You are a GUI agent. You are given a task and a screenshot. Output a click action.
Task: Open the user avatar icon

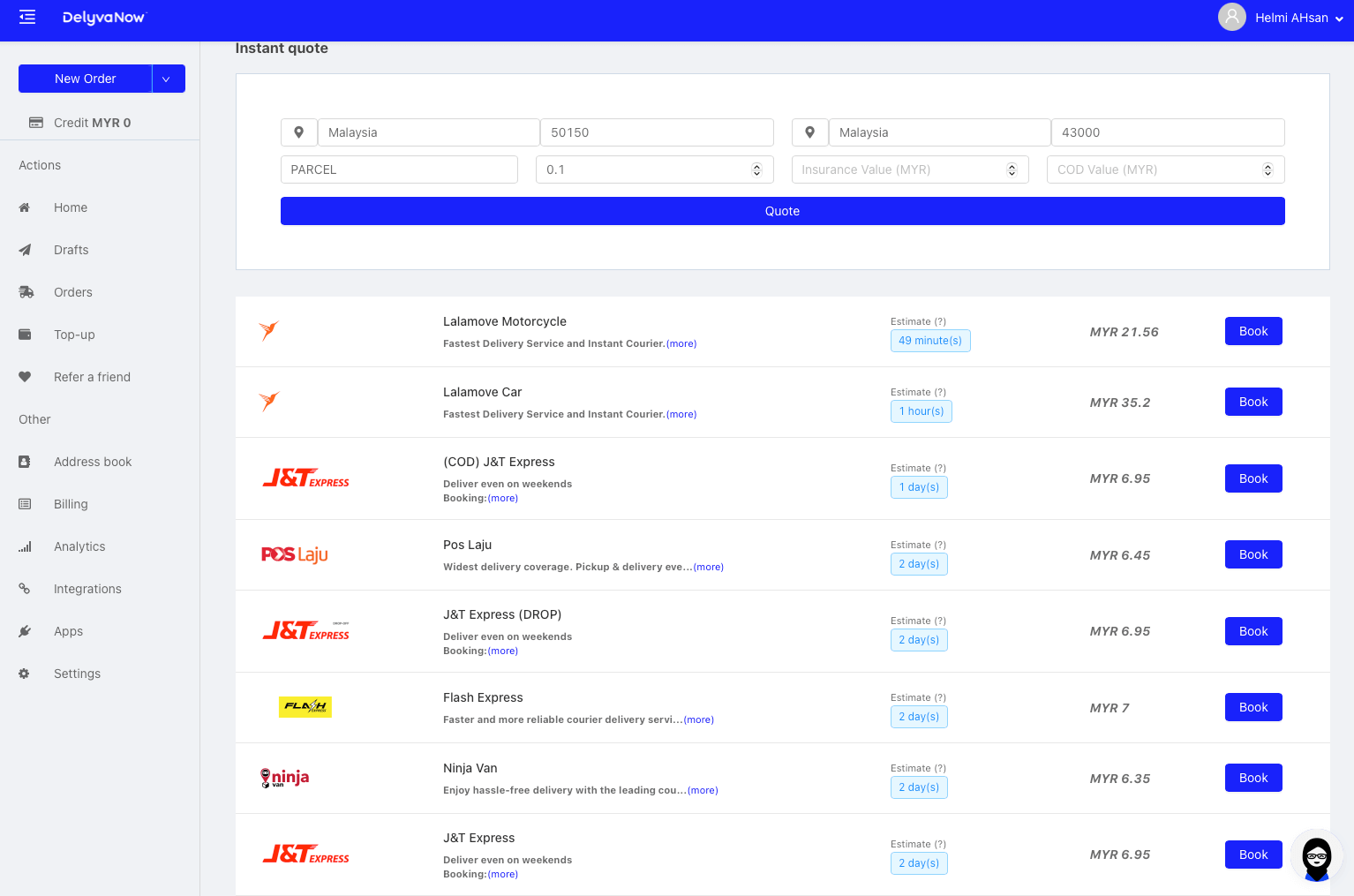click(1231, 17)
